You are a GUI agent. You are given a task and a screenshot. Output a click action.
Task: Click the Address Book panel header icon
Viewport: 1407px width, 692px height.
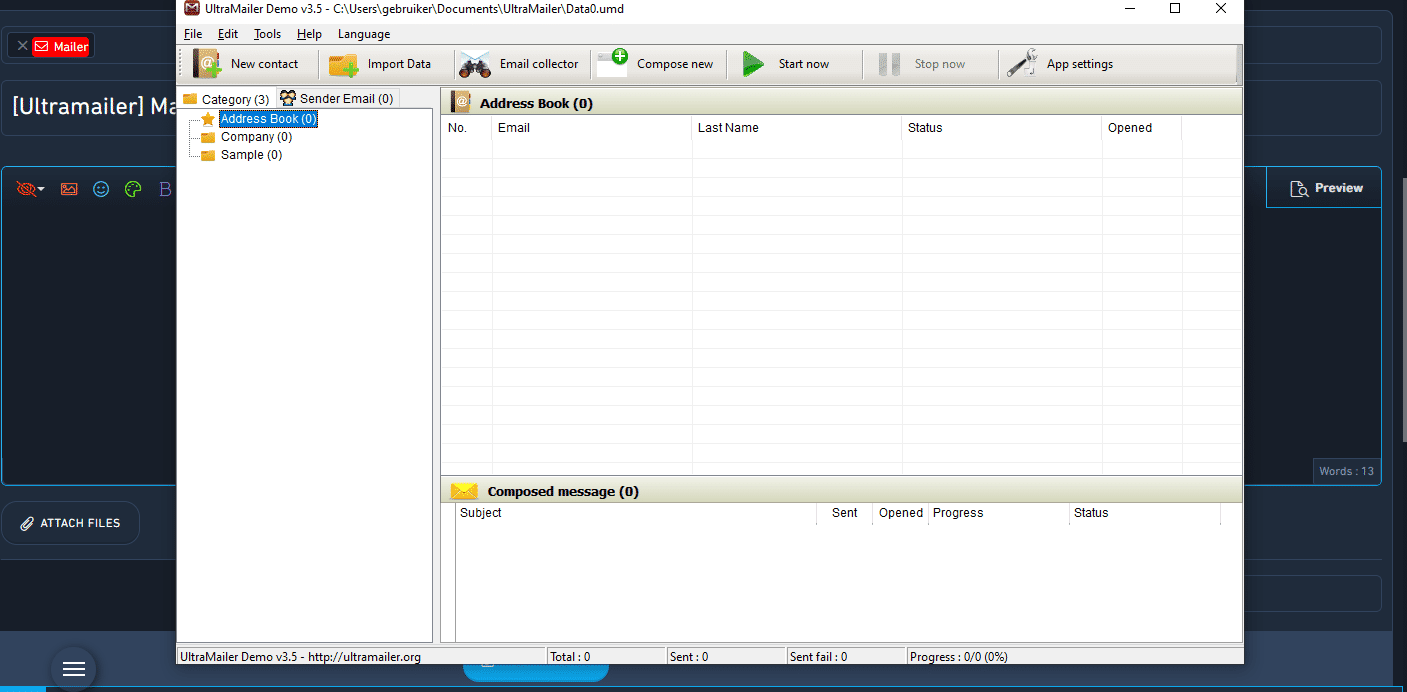tap(461, 102)
